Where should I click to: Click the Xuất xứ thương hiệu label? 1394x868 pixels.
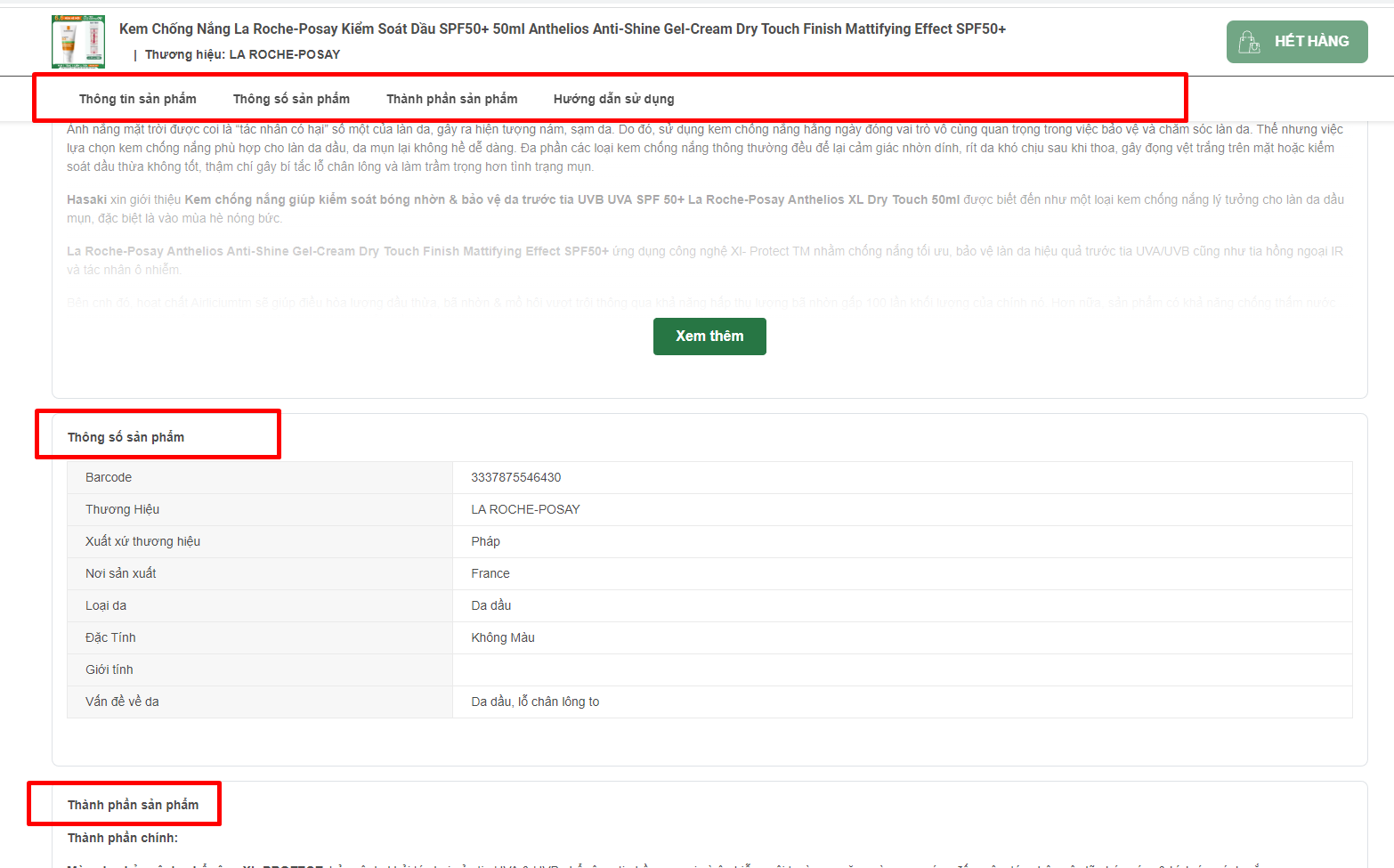click(x=143, y=541)
